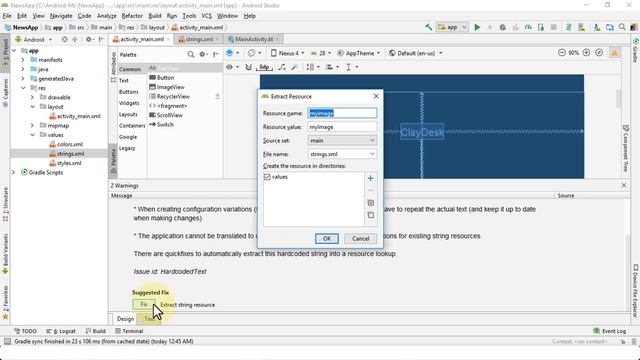Open the TODO tool window

pos(25,331)
